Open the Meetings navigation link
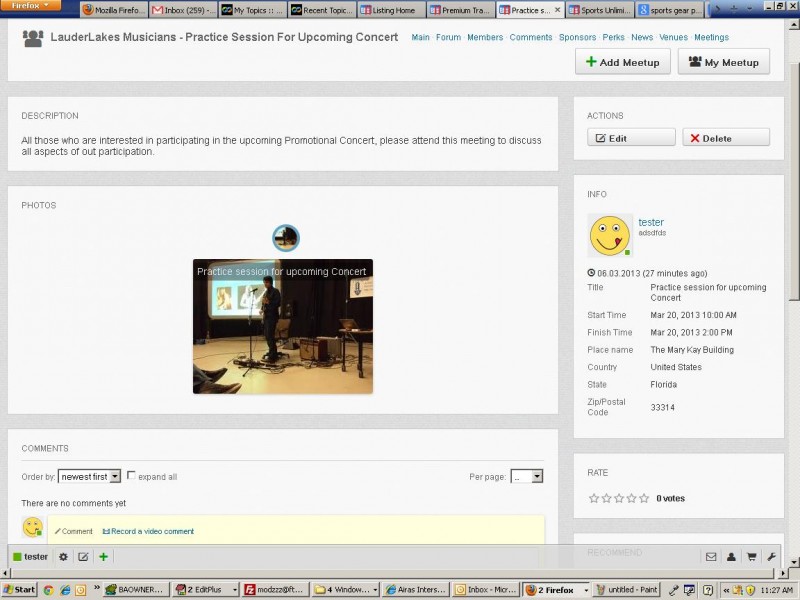This screenshot has width=800, height=600. pos(711,37)
